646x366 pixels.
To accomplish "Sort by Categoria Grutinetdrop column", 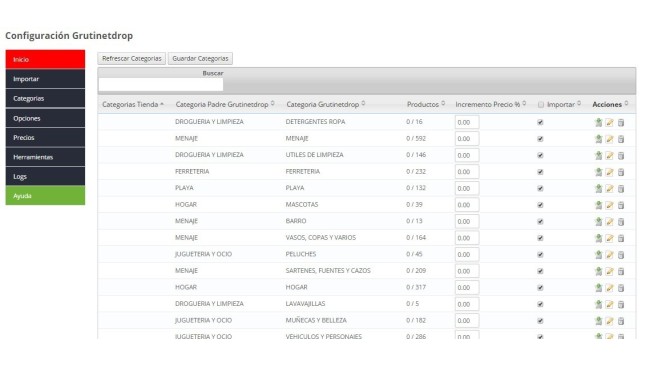I will pos(325,104).
